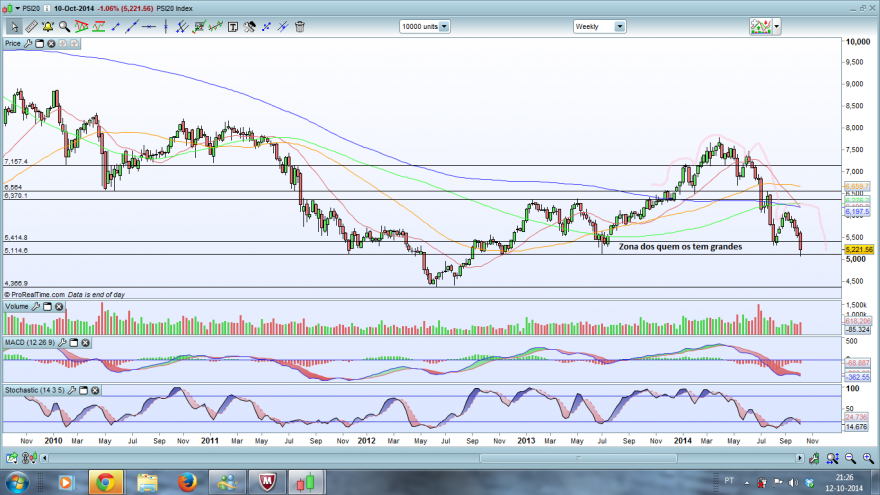Expand the Weekly timeframe dropdown
Viewport: 880px width, 495px height.
(x=599, y=26)
